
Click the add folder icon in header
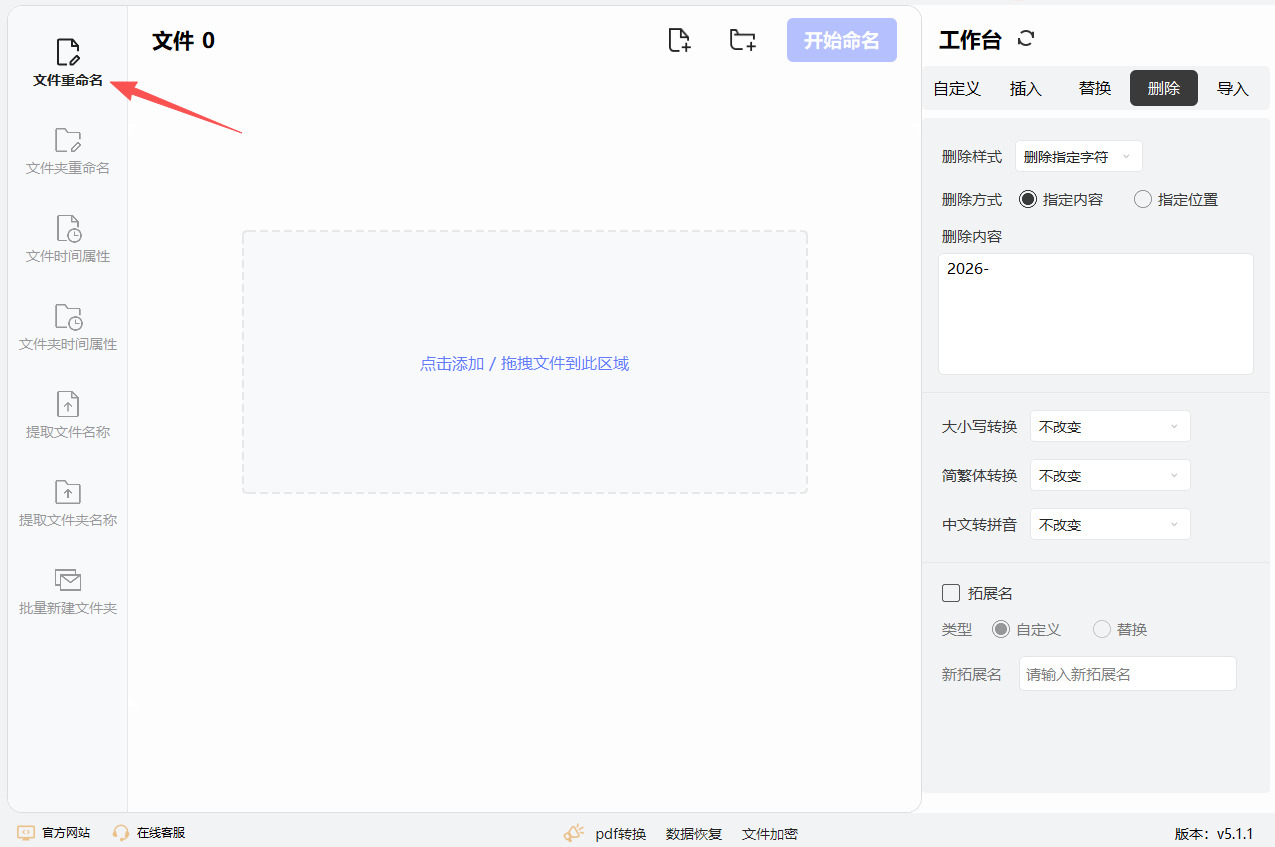742,40
